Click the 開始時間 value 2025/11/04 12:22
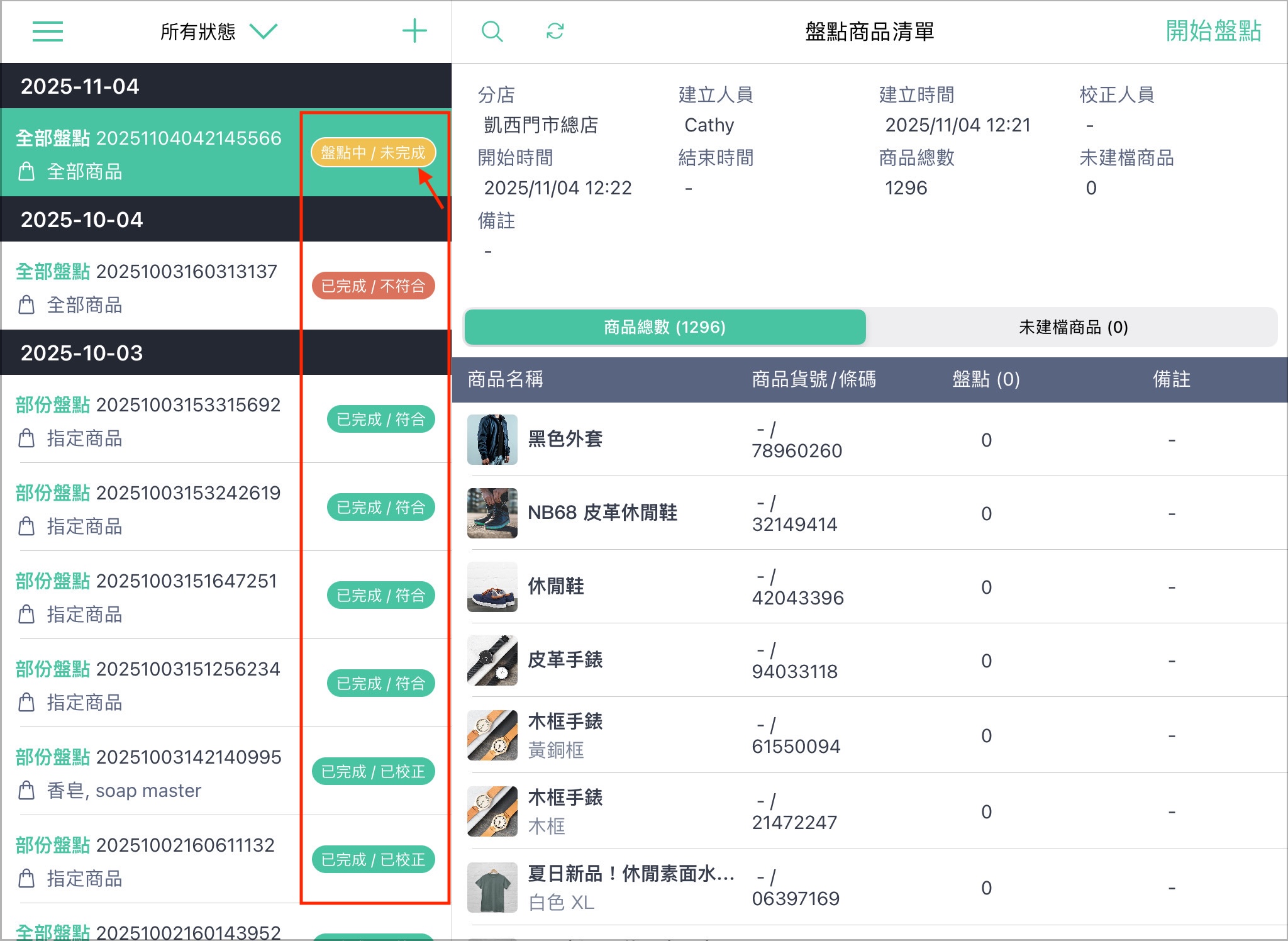Image resolution: width=1288 pixels, height=941 pixels. pos(558,188)
